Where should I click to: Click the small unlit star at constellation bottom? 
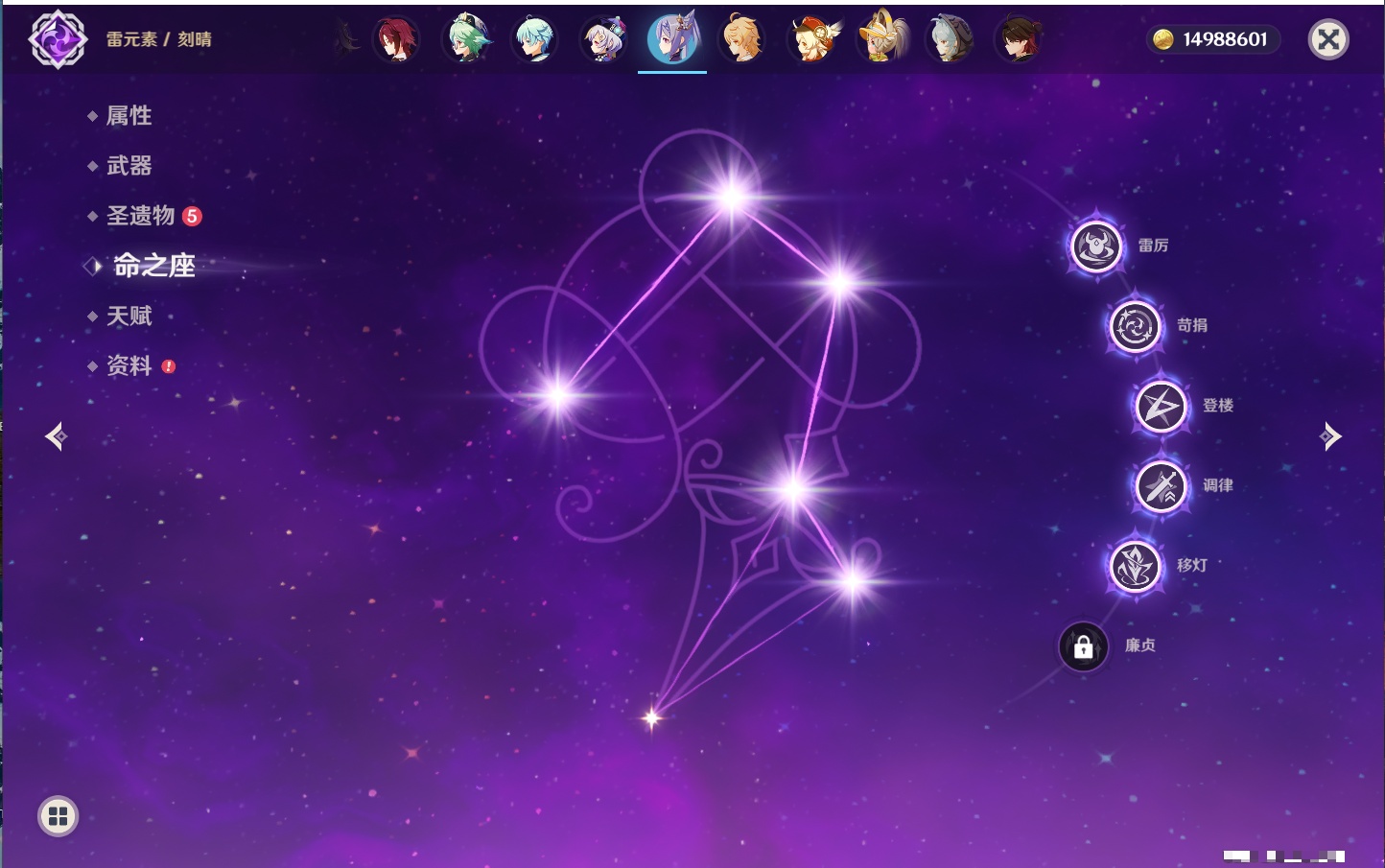652,716
